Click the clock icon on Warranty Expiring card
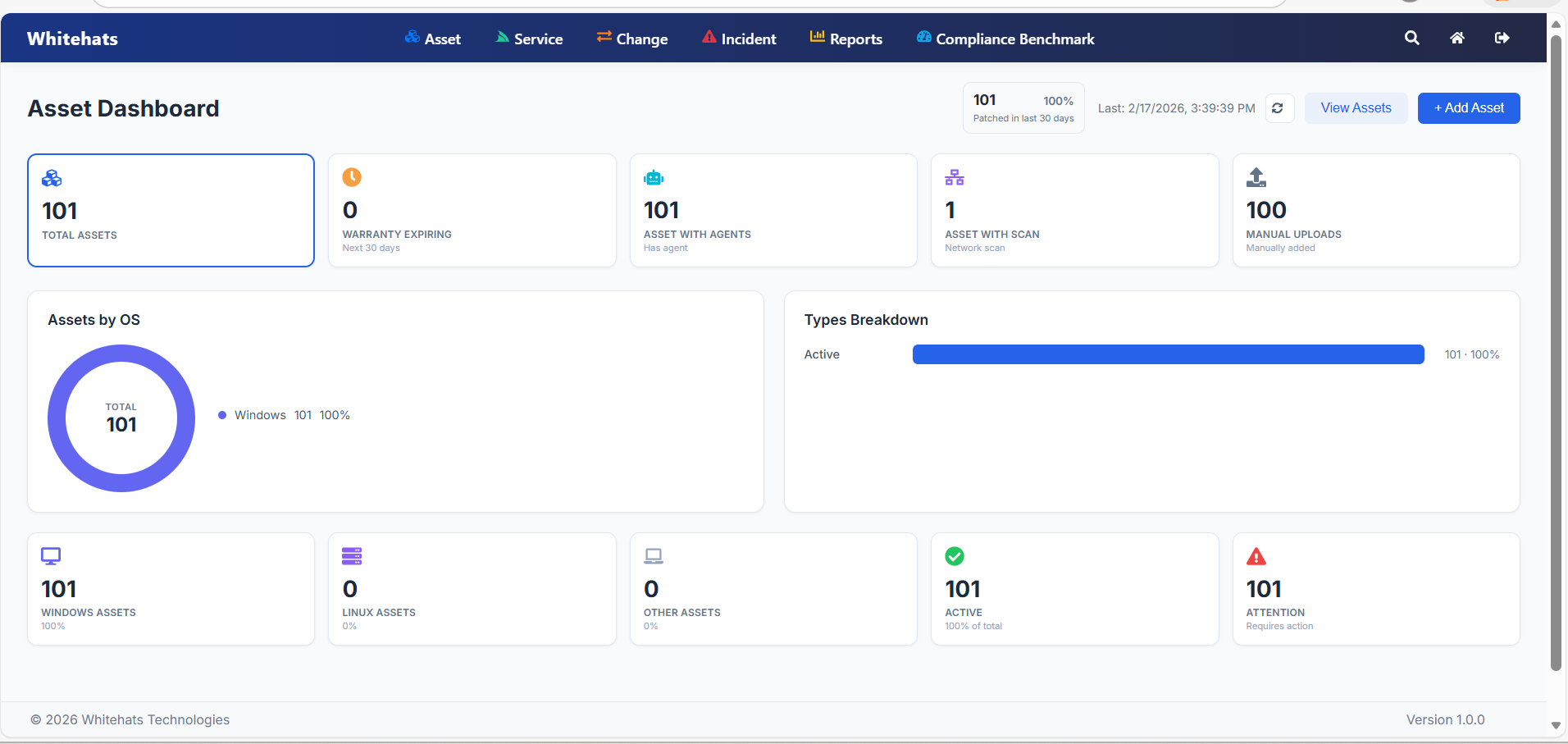 point(352,176)
